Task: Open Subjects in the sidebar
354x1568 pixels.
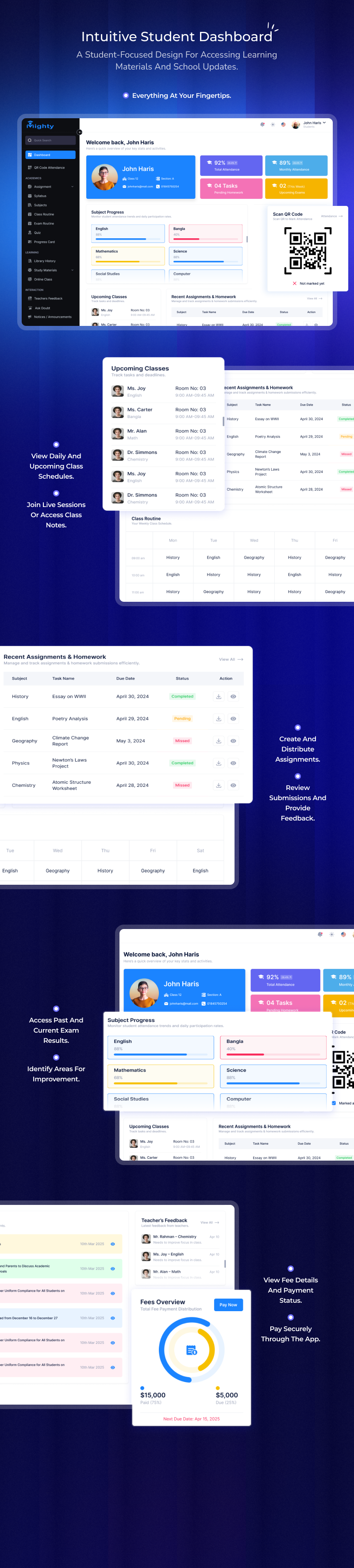Action: [37, 205]
